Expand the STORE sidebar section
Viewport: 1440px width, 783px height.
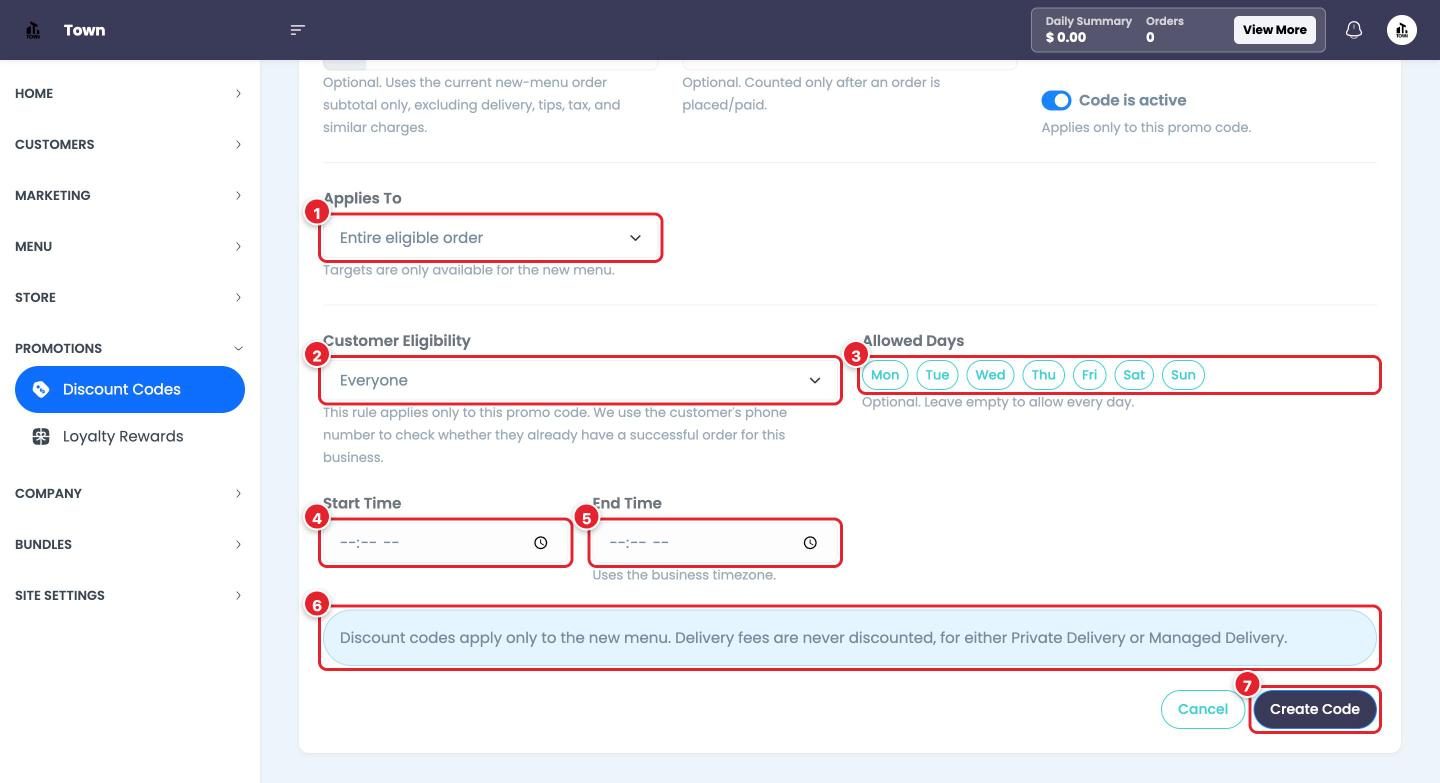coord(128,297)
